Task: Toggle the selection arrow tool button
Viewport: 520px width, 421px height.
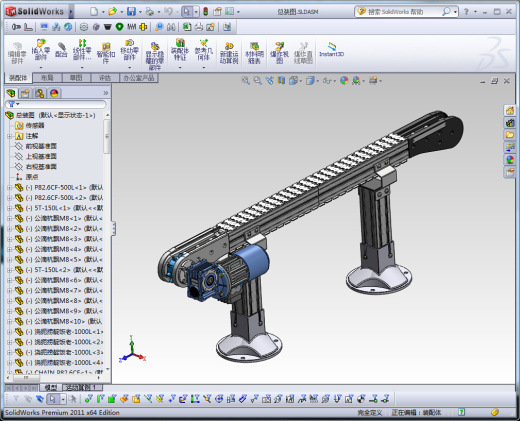Action: [186, 12]
